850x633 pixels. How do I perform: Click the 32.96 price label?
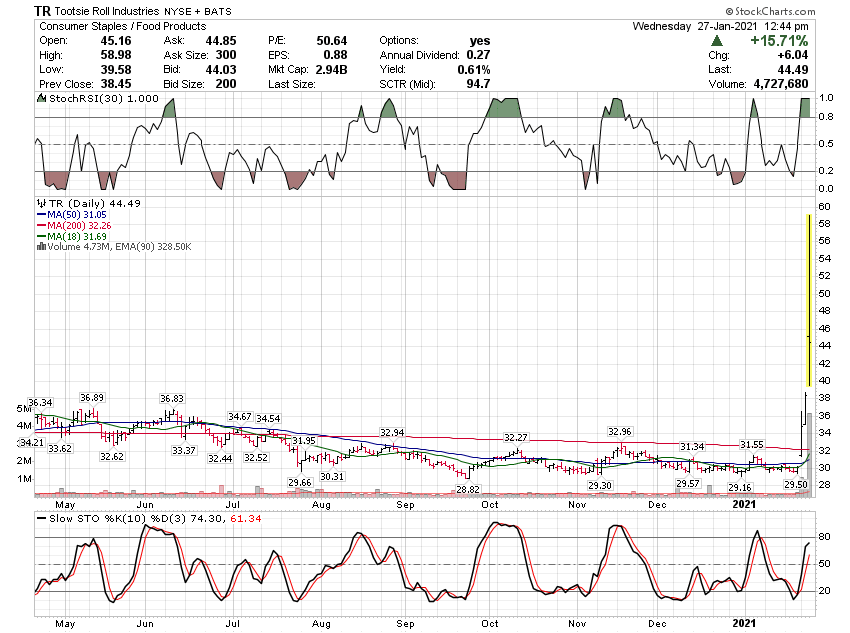[620, 431]
